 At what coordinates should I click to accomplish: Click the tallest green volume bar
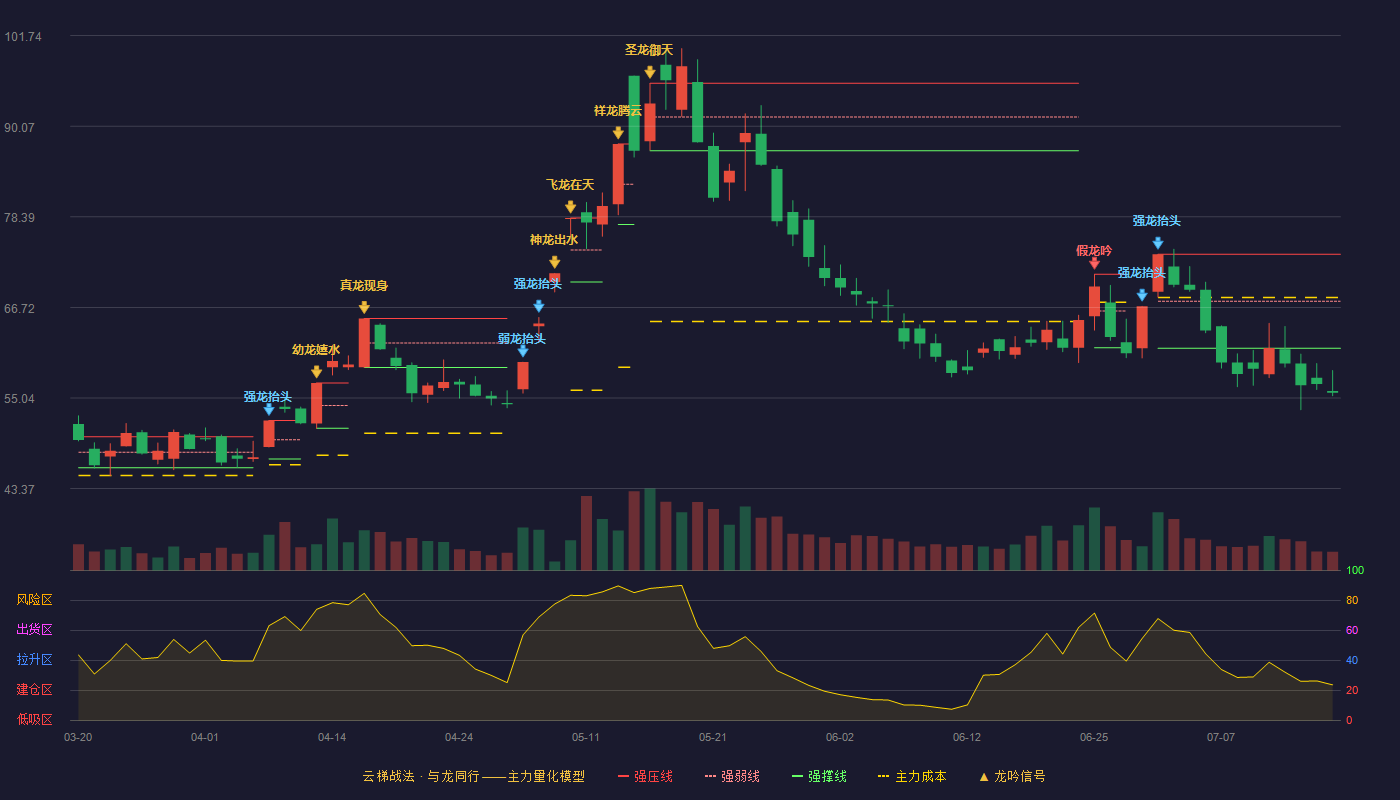(650, 529)
